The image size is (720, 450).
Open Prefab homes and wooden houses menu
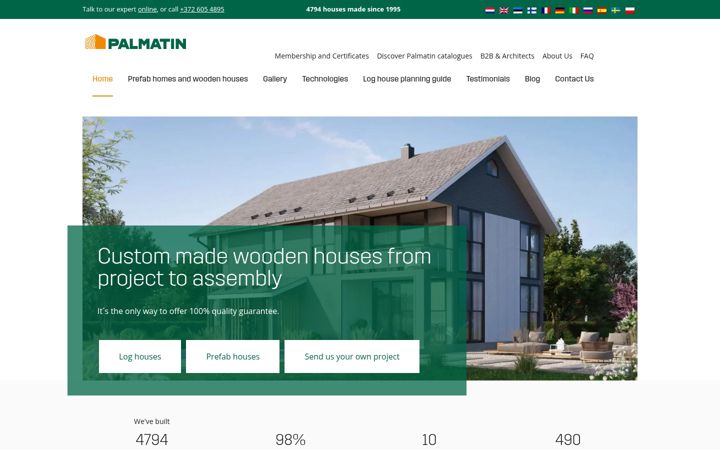click(188, 79)
